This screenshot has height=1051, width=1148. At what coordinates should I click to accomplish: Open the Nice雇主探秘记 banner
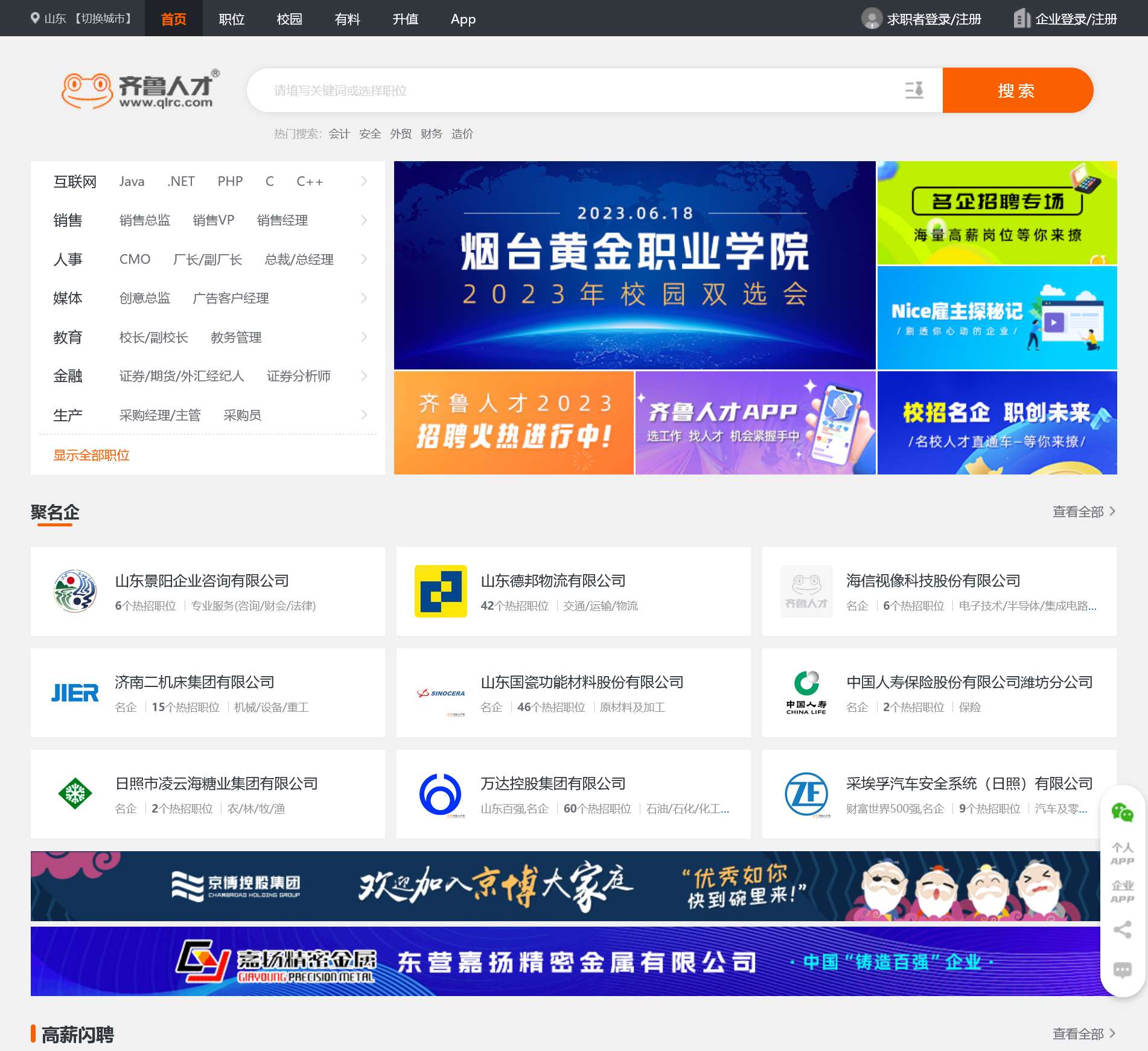(997, 318)
